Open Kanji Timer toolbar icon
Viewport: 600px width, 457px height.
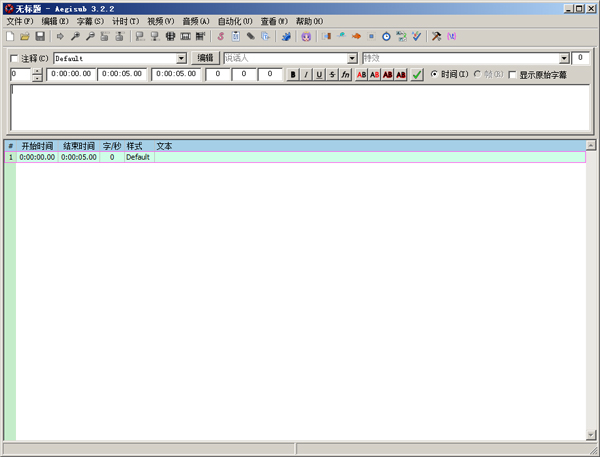(401, 36)
